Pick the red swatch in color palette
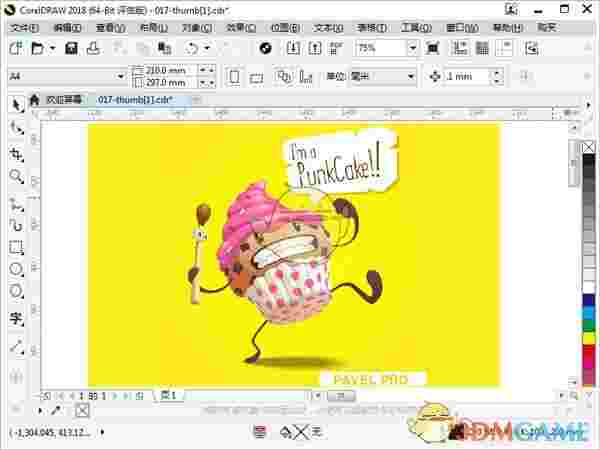Screen dimensions: 600x450 pyautogui.click(x=589, y=351)
